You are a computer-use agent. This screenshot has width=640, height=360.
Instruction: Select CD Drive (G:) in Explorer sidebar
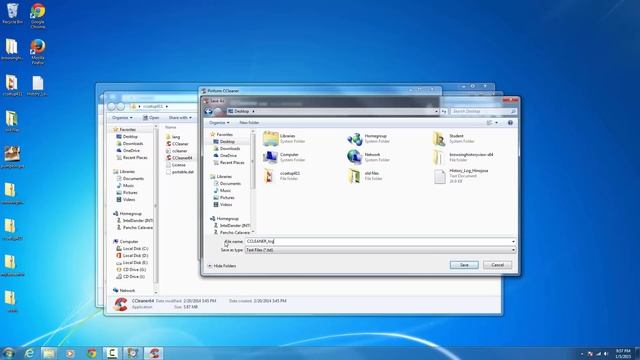click(134, 270)
